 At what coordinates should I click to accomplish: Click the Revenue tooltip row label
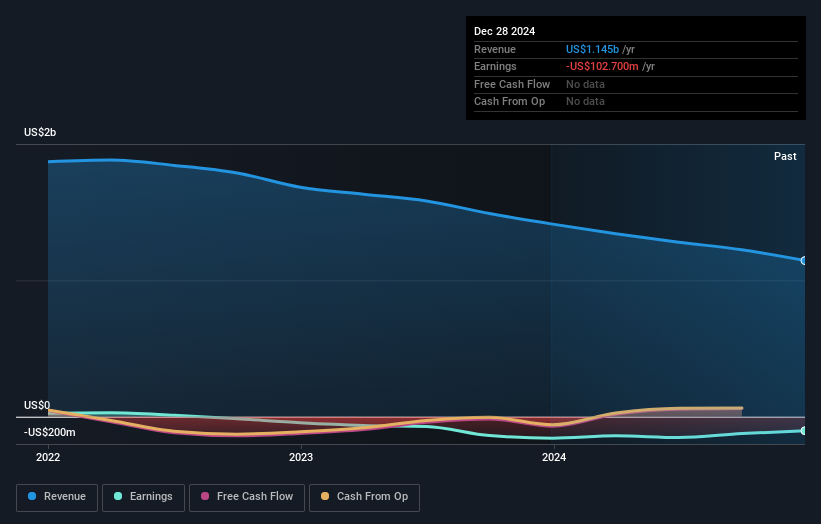[x=495, y=49]
